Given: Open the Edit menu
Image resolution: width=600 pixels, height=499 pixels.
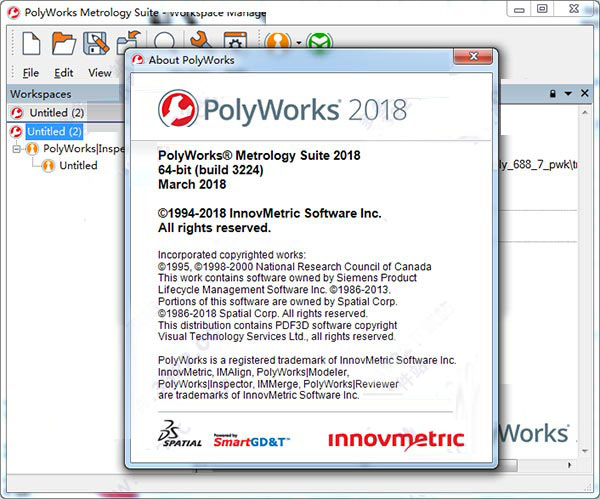Looking at the screenshot, I should pyautogui.click(x=63, y=73).
